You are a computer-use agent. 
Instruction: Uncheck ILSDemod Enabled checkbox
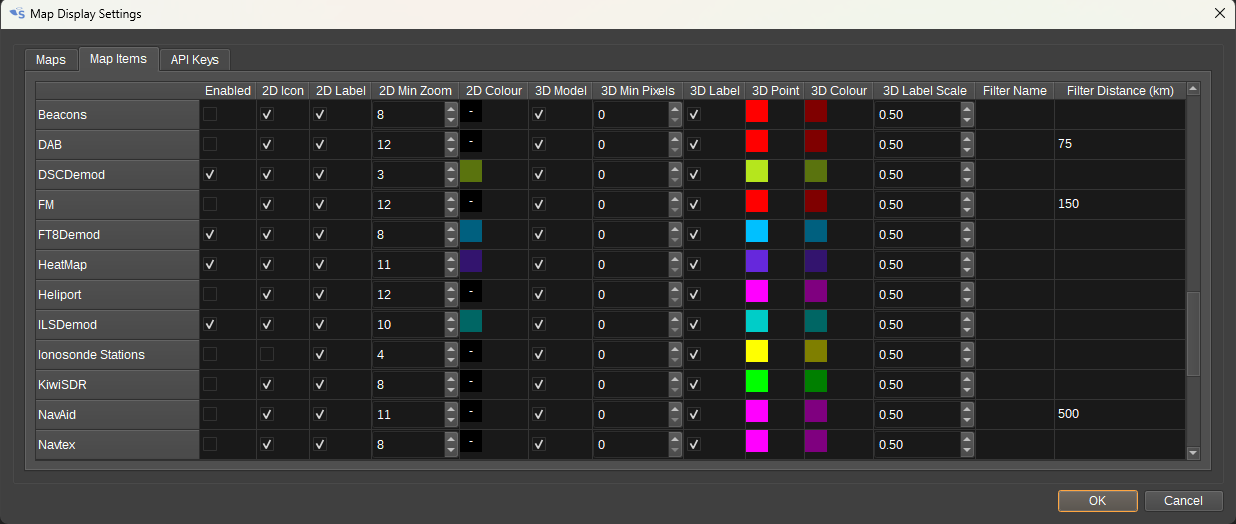[210, 325]
